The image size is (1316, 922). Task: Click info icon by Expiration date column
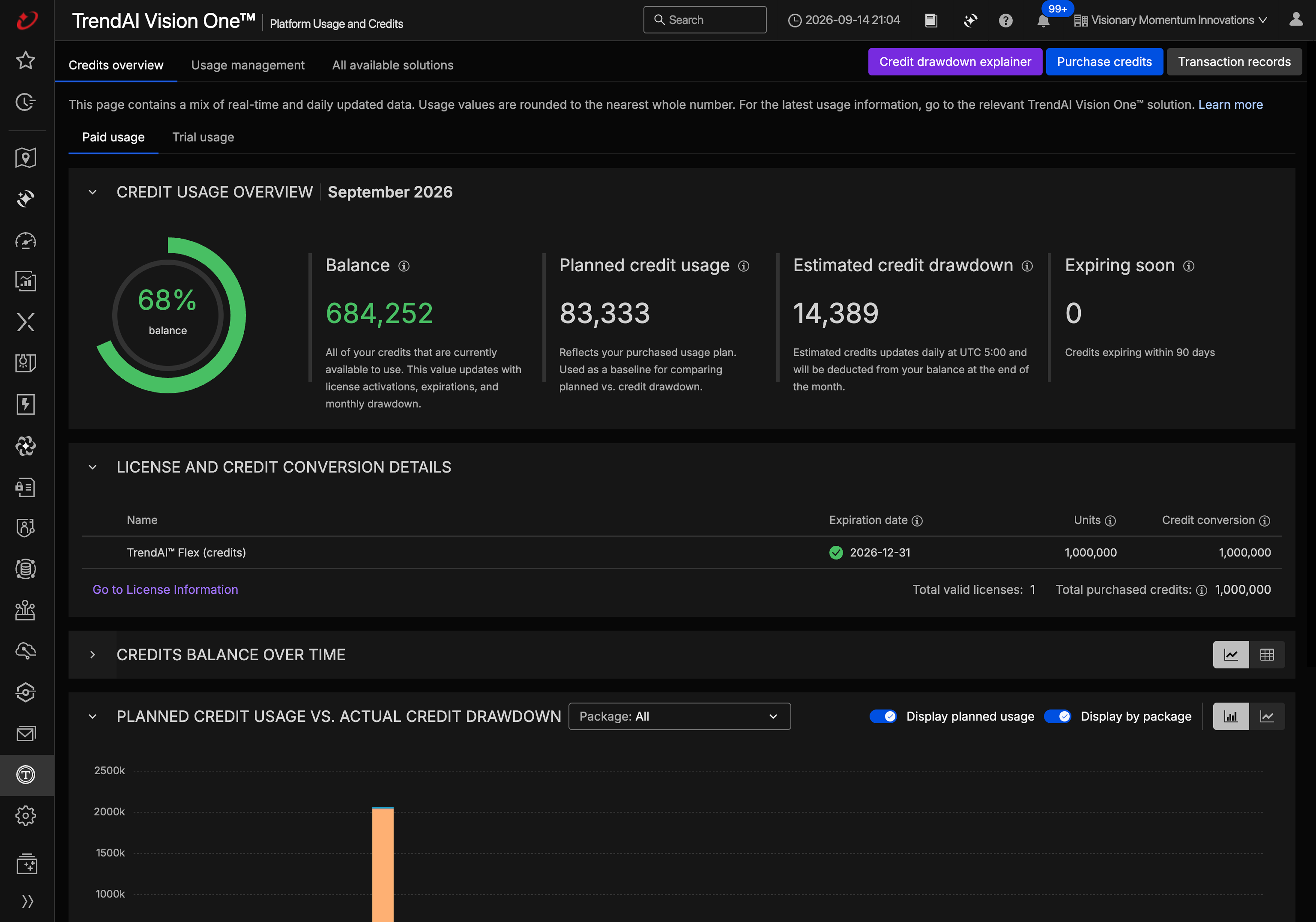(x=917, y=521)
